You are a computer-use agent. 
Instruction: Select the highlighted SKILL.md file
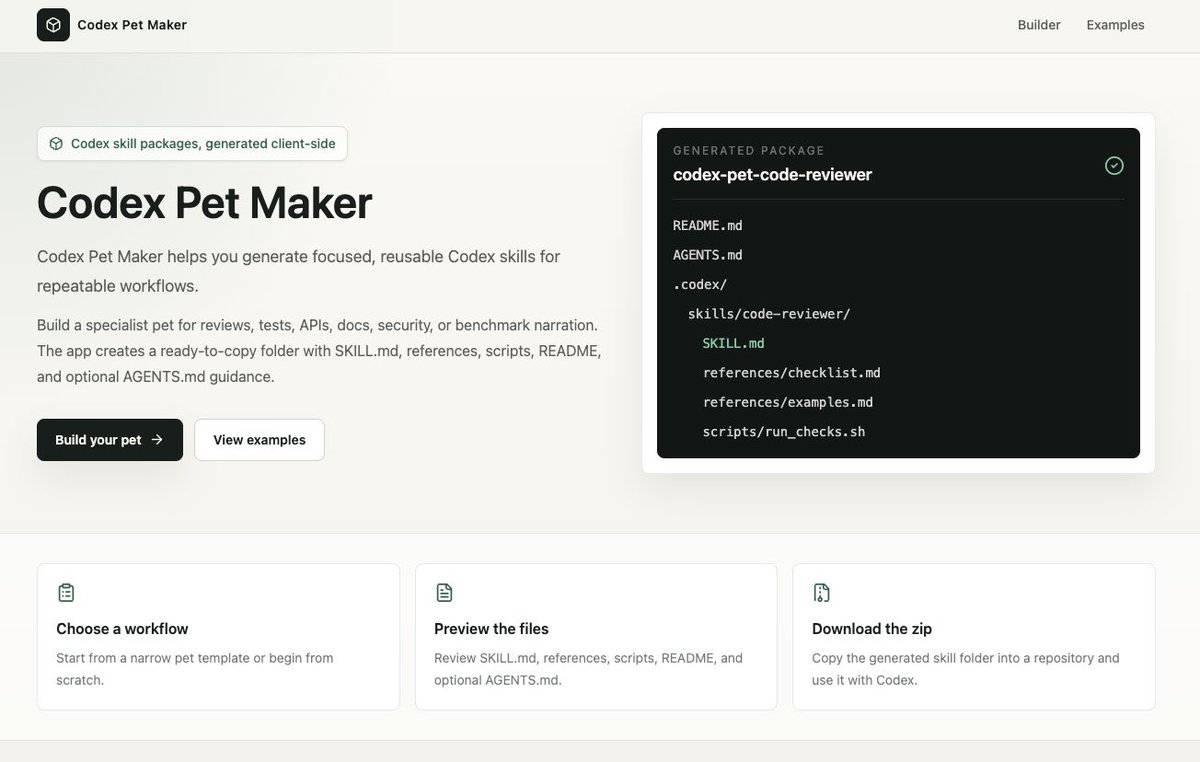(733, 343)
